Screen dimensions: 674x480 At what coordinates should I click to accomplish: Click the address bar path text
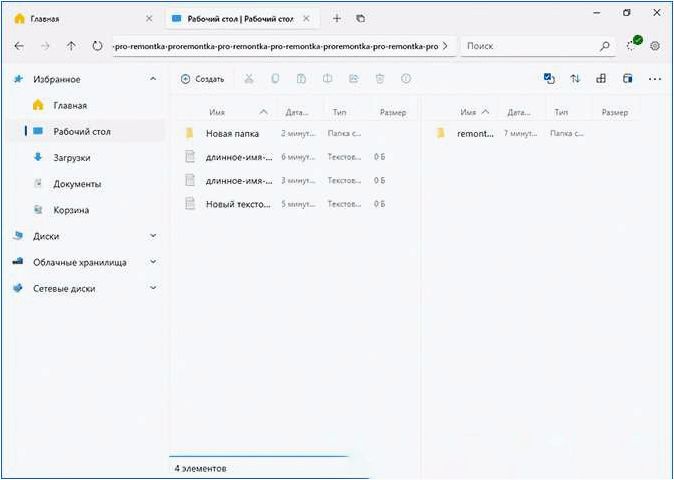276,46
